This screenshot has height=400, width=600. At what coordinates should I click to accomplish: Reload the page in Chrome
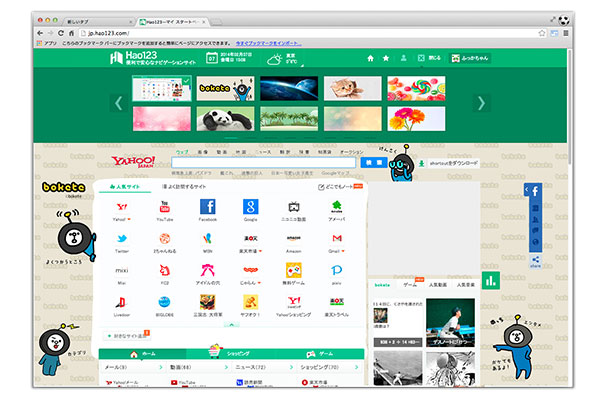pos(61,33)
